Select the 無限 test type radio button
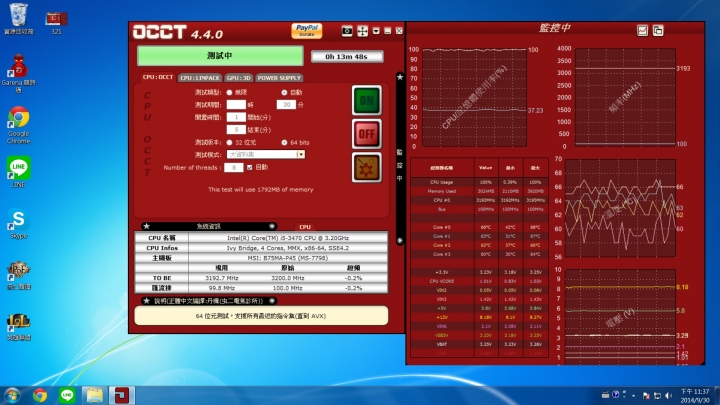 [229, 92]
